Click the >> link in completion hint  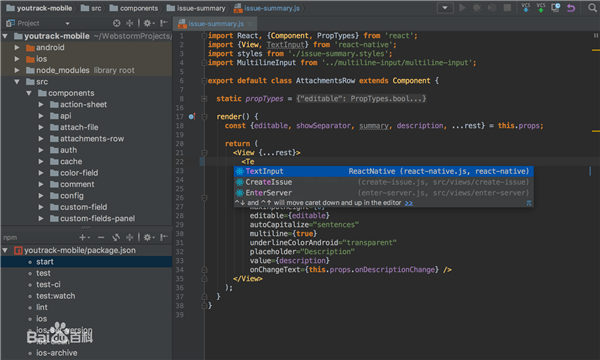point(409,203)
